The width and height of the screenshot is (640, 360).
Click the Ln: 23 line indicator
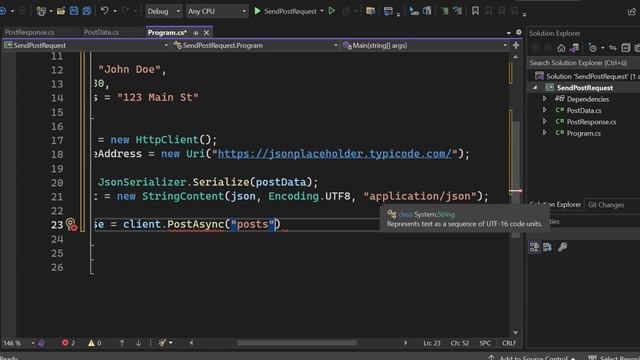431,343
